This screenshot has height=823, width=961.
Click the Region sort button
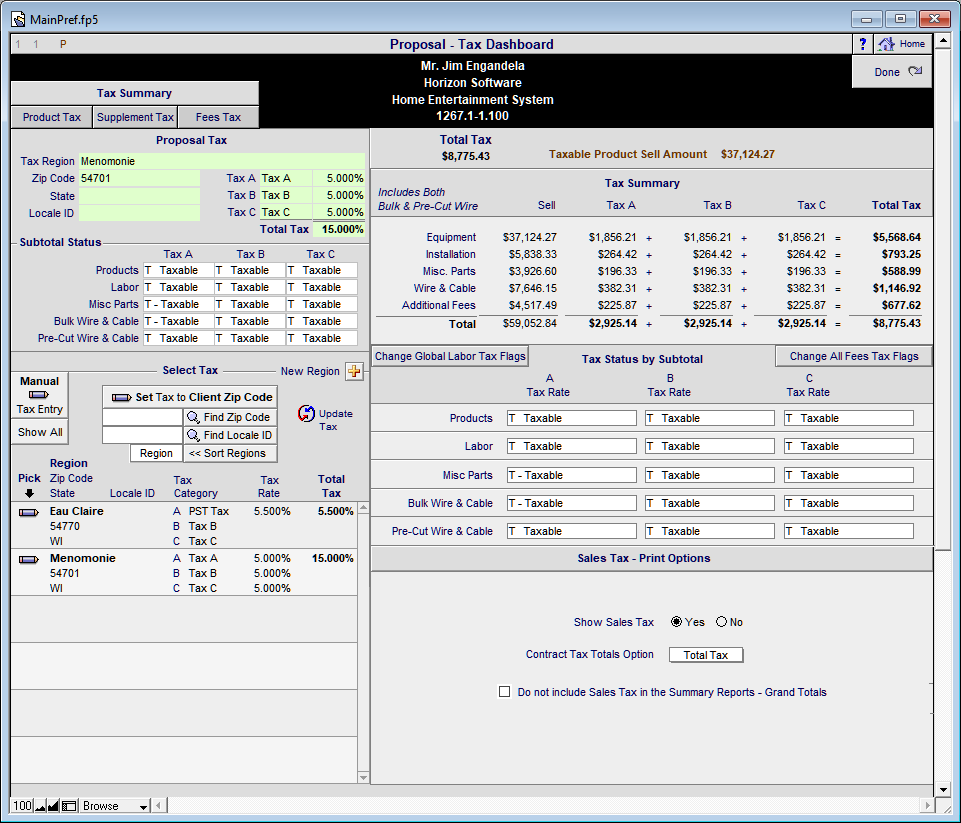[156, 453]
